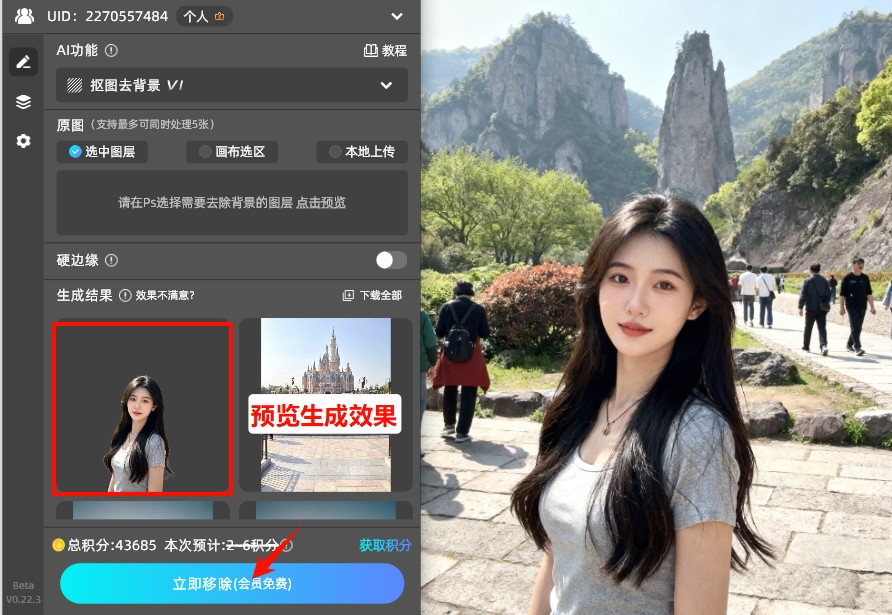Select the girl portrait result thumbnail
Image resolution: width=892 pixels, height=615 pixels.
pyautogui.click(x=142, y=408)
